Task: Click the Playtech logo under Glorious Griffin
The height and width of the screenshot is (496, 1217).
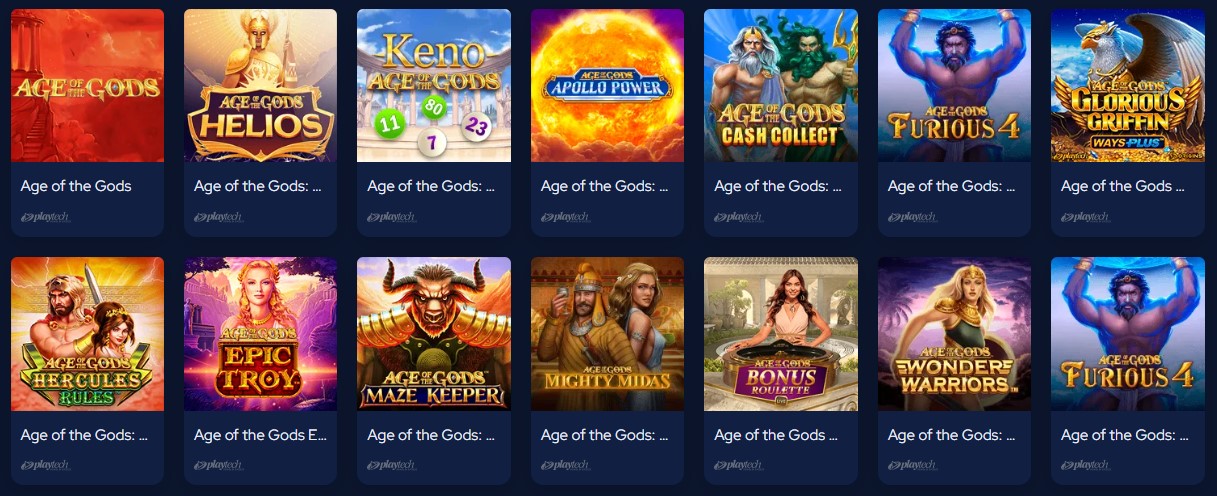Action: coord(1085,216)
